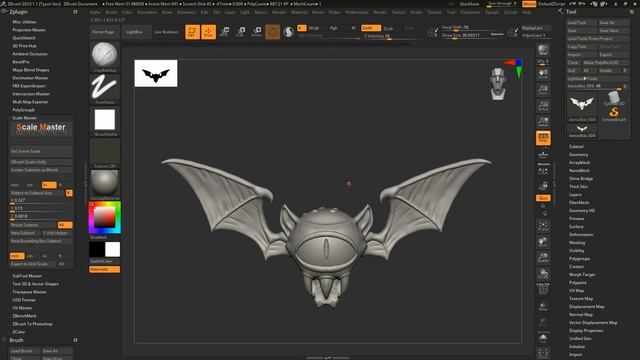This screenshot has width=640, height=360.
Task: Expand the UV Map section
Action: pyautogui.click(x=577, y=291)
